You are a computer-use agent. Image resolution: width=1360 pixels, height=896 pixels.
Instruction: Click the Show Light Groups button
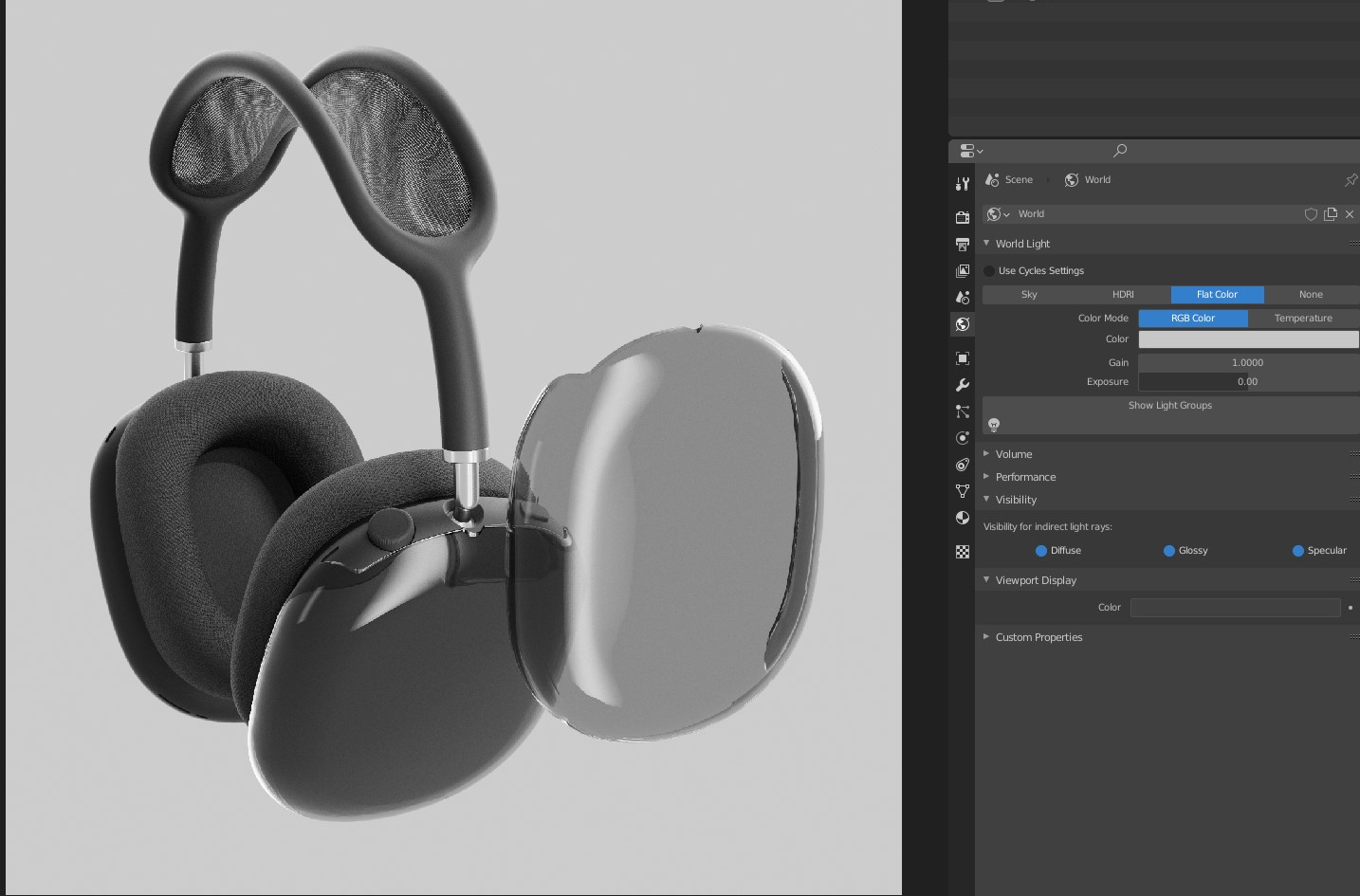[x=1169, y=406]
